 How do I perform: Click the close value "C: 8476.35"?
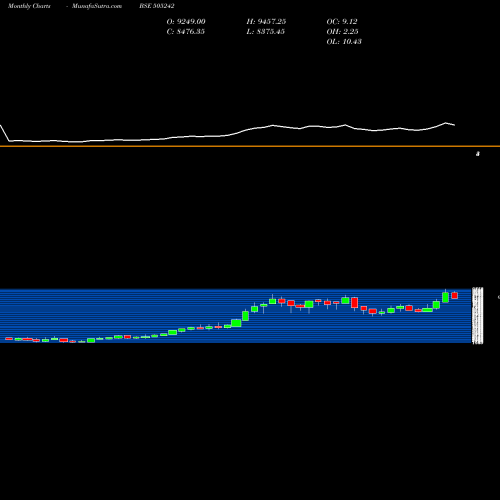(186, 31)
